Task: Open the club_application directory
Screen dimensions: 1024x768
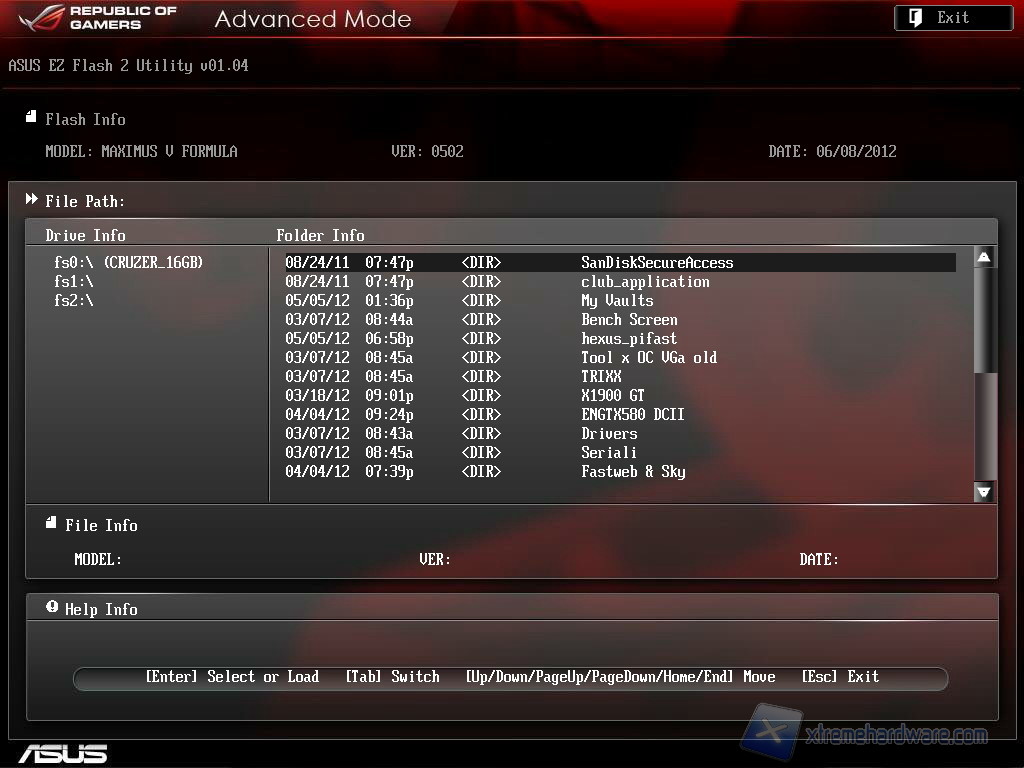Action: click(645, 281)
